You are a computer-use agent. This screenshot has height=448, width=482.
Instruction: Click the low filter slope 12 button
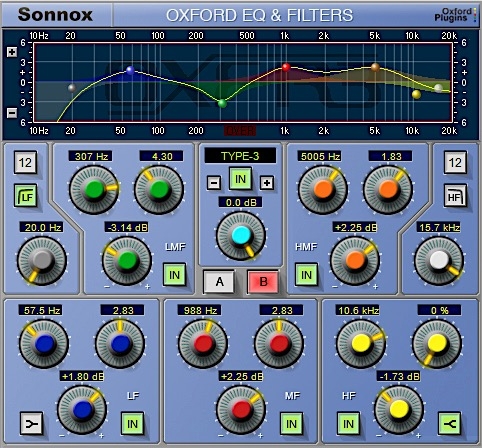click(26, 163)
